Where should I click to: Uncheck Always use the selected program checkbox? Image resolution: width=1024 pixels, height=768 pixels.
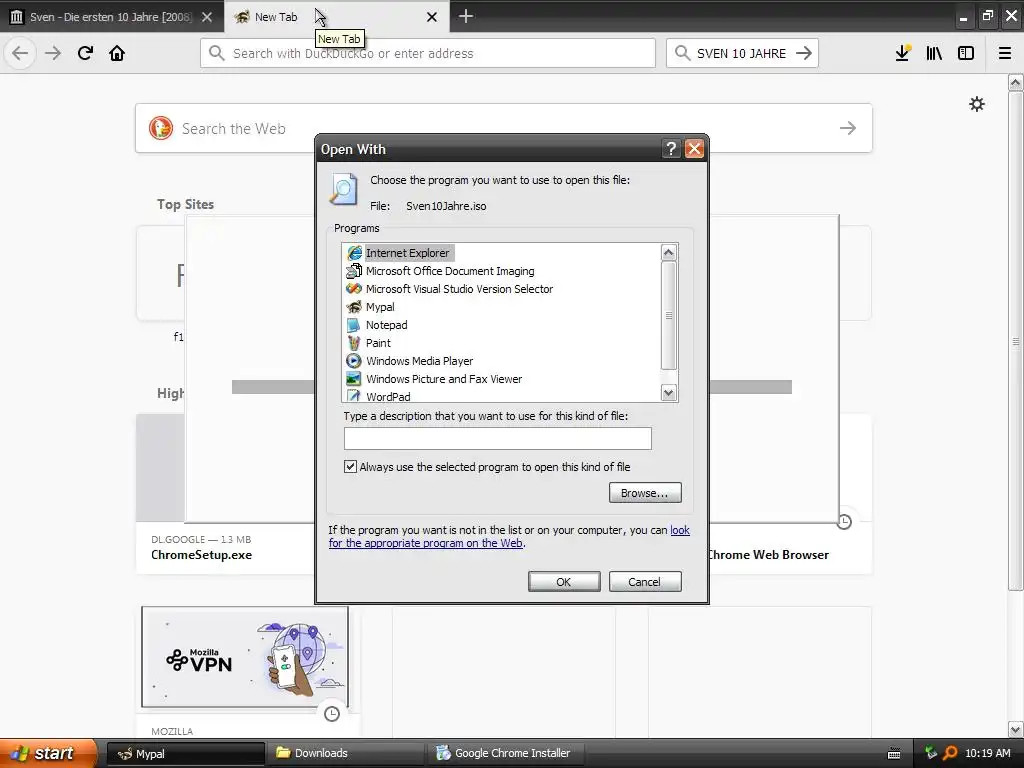[351, 466]
